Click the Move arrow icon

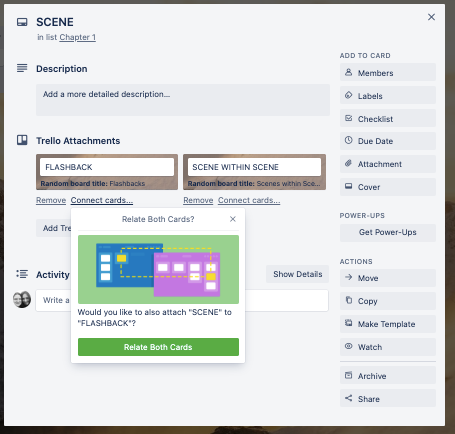pos(348,277)
